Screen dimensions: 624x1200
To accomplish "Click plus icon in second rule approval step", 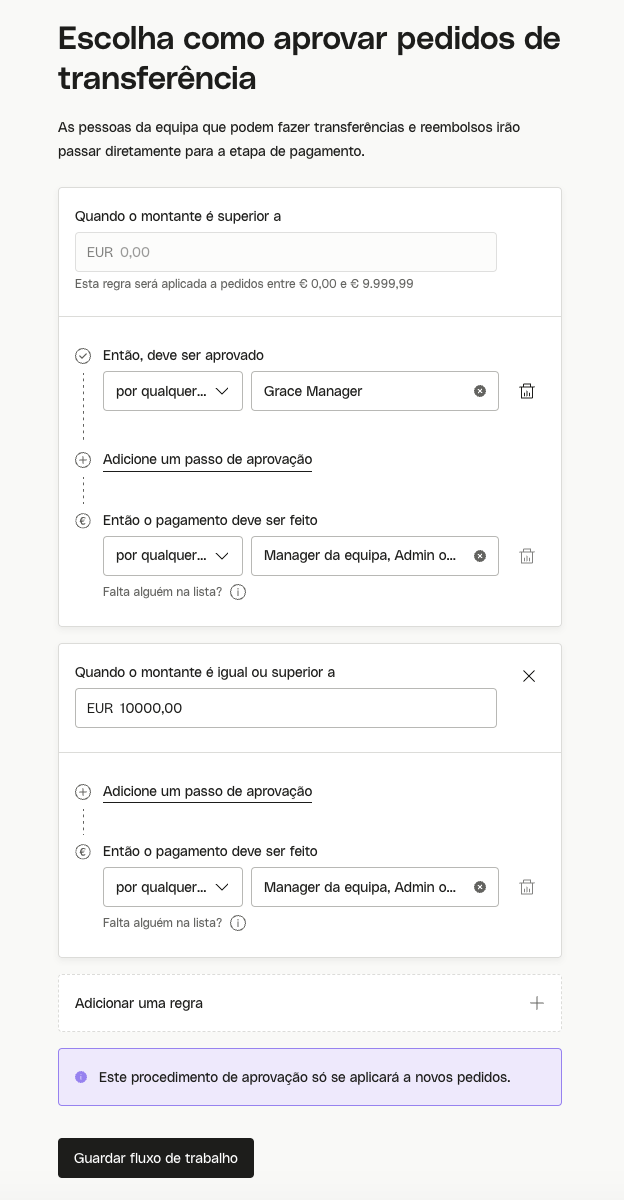I will pos(83,792).
